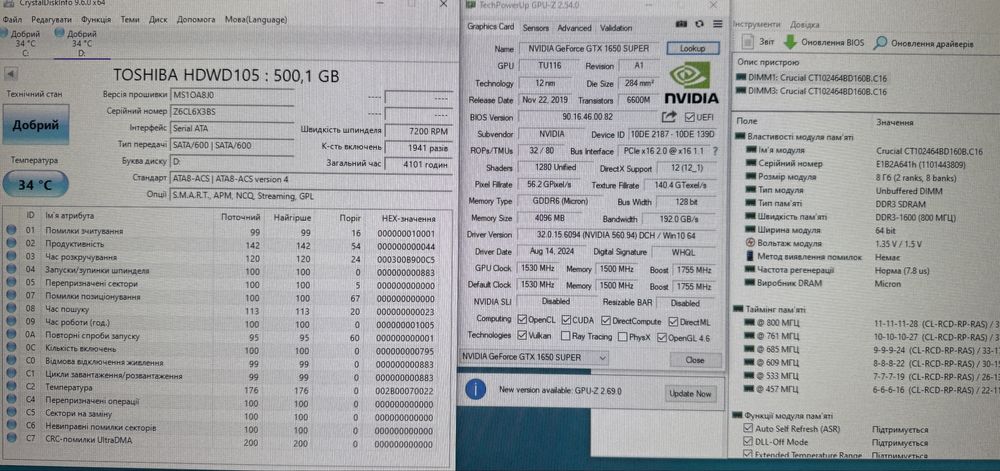
Task: Switch to the Sensors tab in GPU-Z
Action: tap(535, 28)
